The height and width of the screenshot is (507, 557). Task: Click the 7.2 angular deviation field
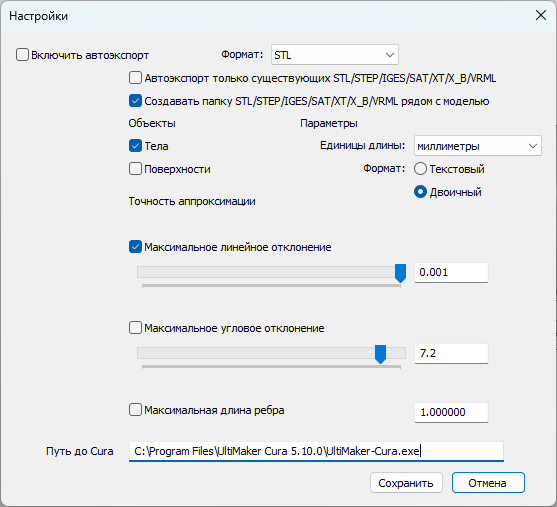pyautogui.click(x=451, y=354)
